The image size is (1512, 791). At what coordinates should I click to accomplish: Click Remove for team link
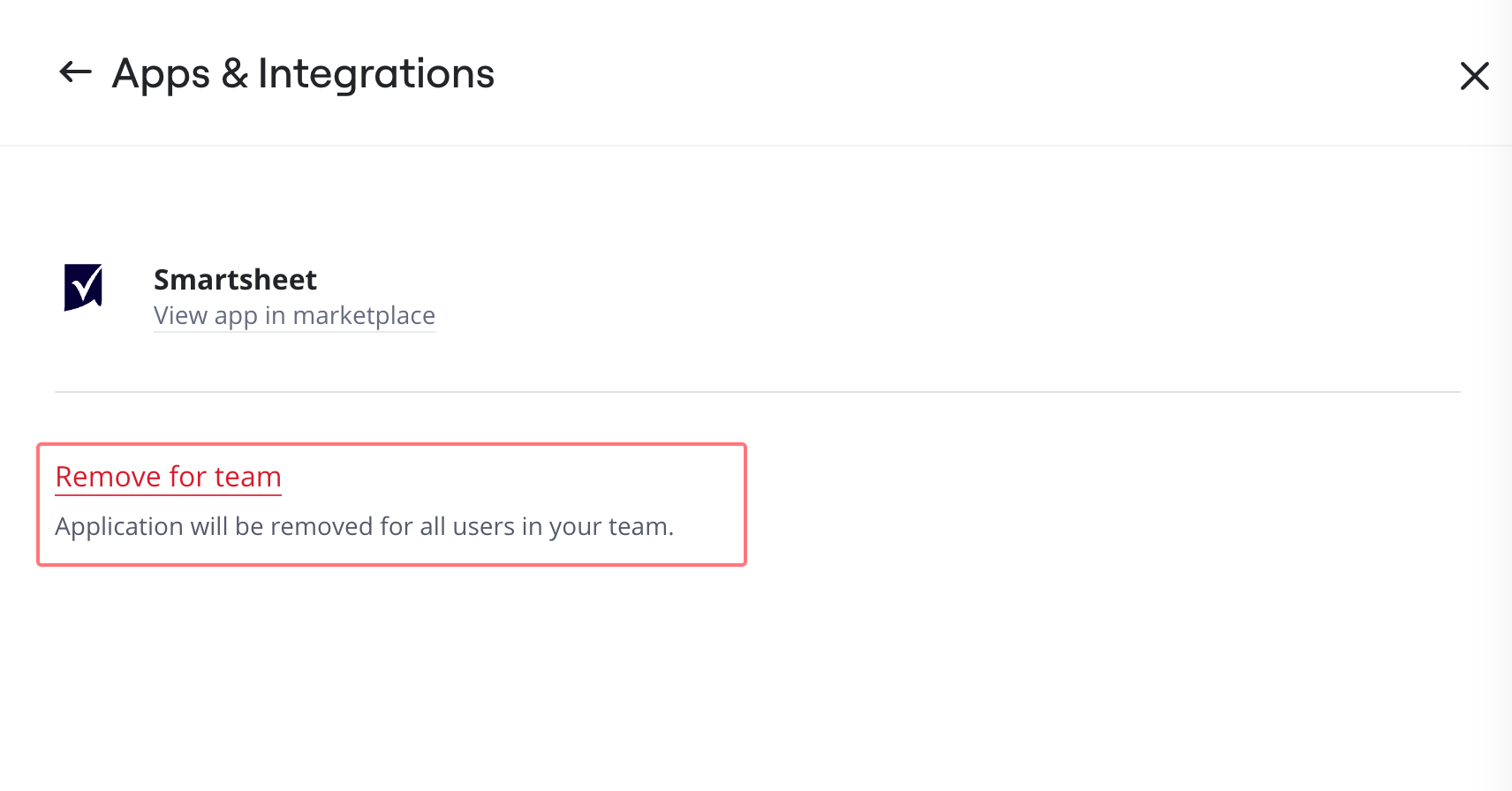[168, 477]
